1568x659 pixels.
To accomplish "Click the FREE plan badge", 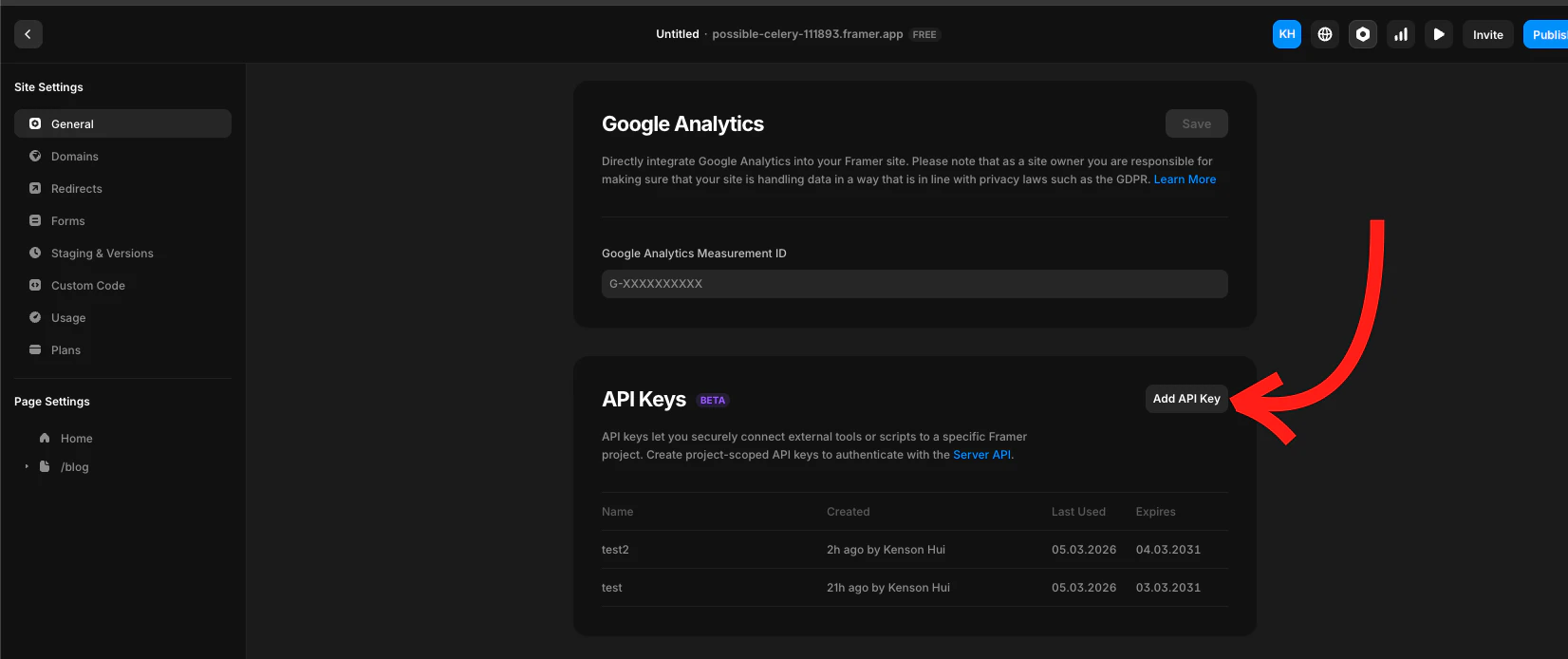I will point(924,35).
